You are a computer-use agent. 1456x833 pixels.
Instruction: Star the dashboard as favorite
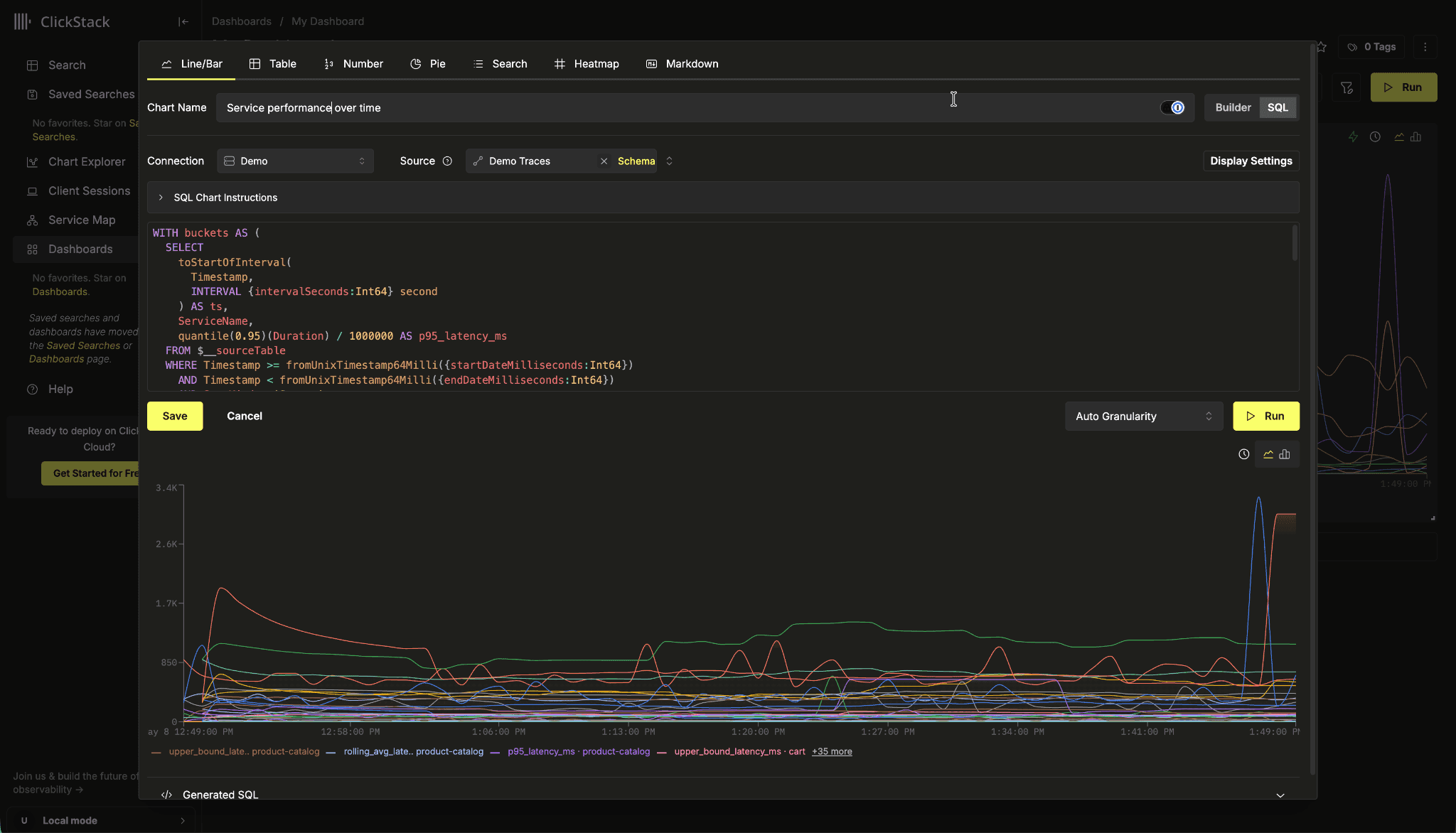(x=1322, y=47)
